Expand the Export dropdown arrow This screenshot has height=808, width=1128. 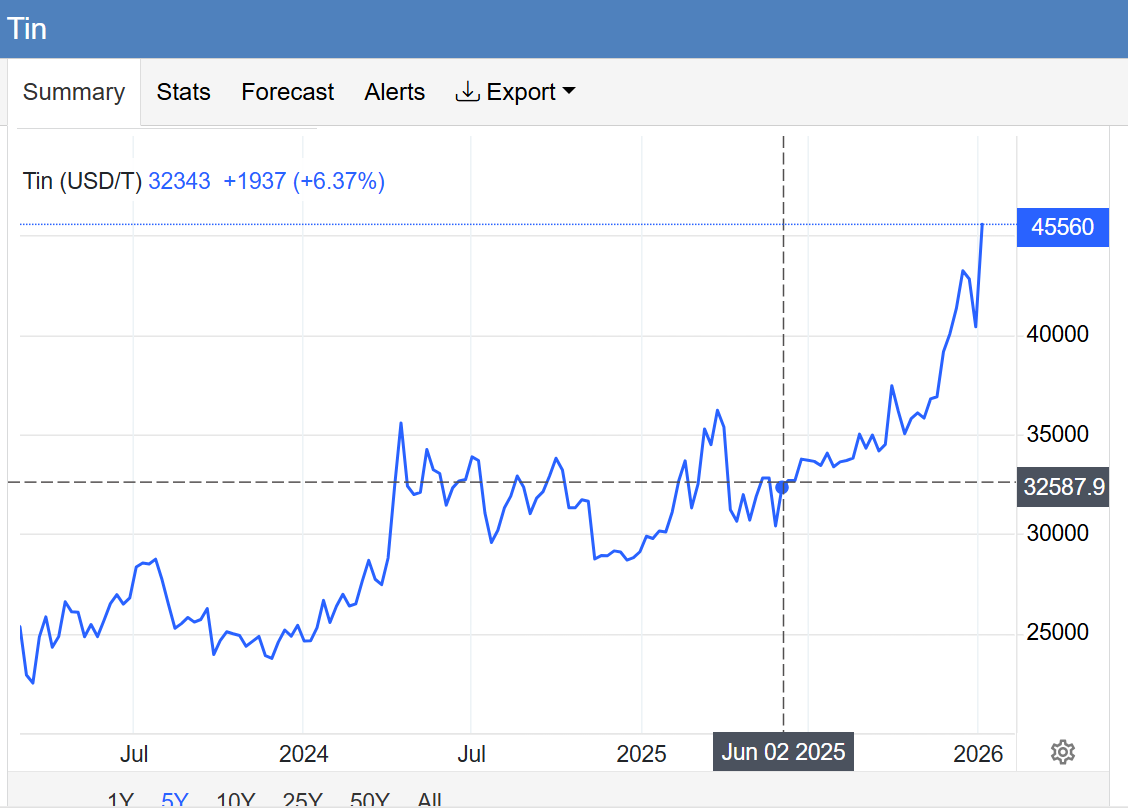tap(569, 91)
